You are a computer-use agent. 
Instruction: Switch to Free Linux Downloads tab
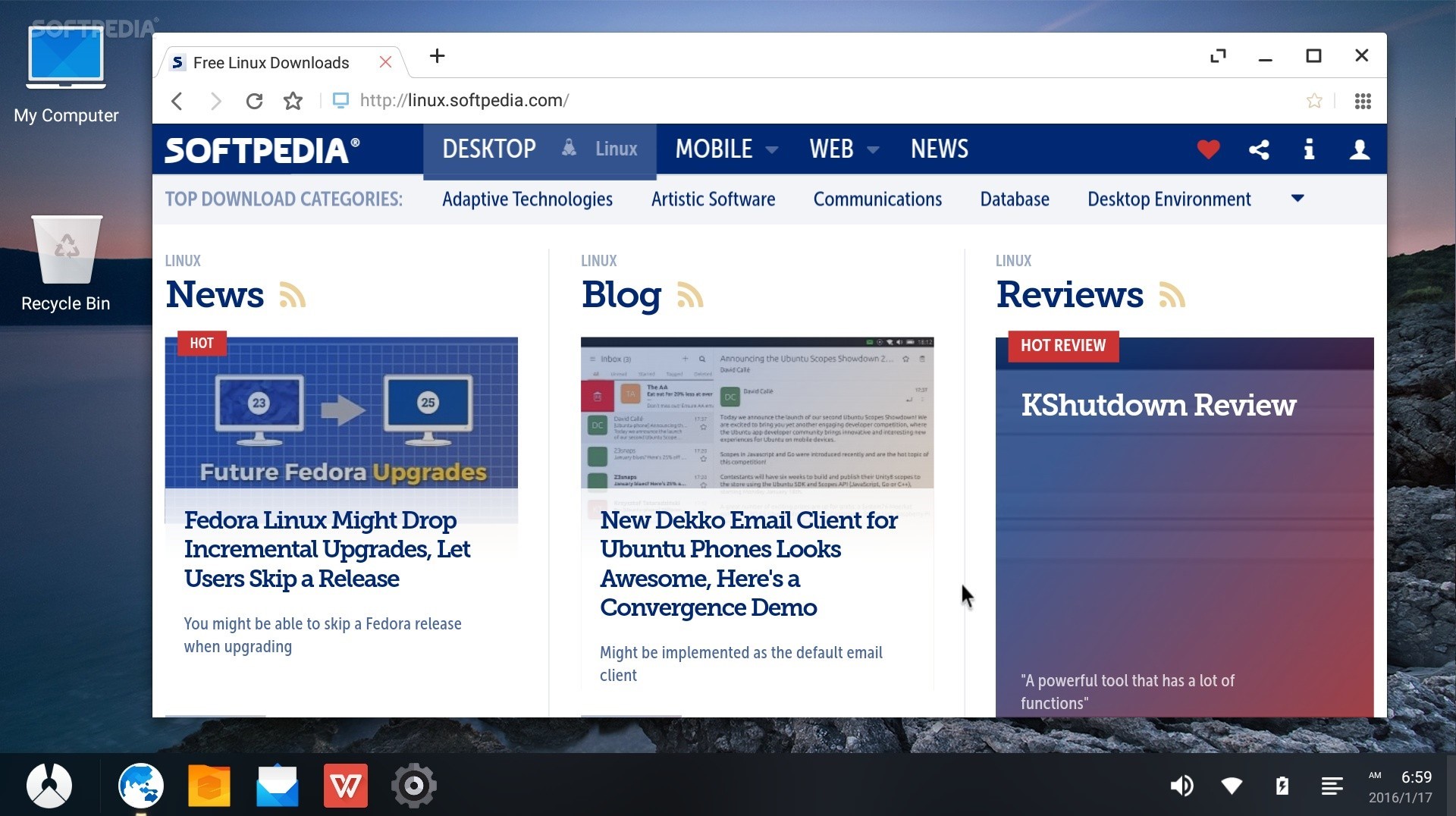(271, 63)
